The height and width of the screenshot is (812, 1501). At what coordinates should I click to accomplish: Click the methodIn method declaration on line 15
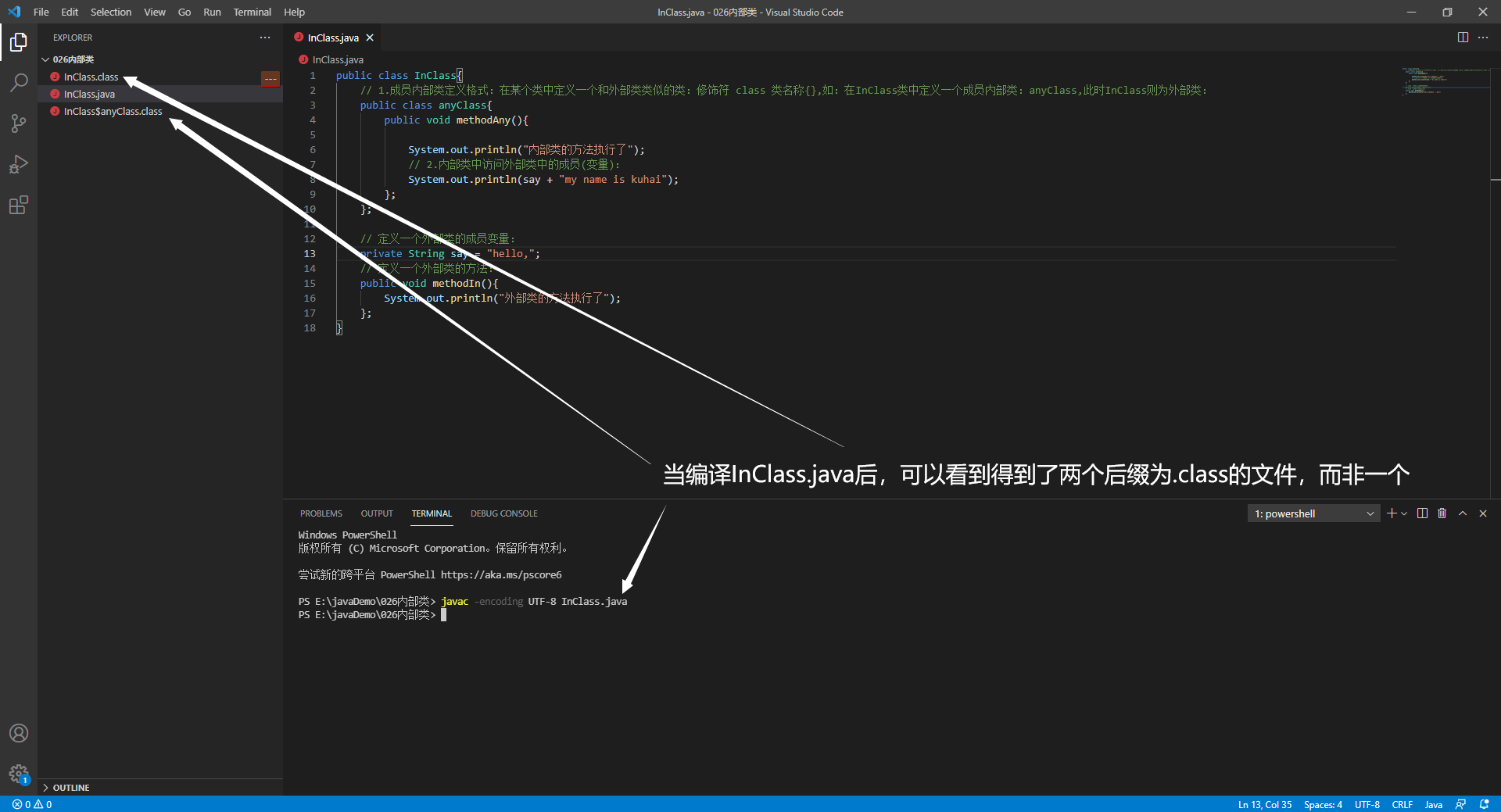click(x=428, y=283)
